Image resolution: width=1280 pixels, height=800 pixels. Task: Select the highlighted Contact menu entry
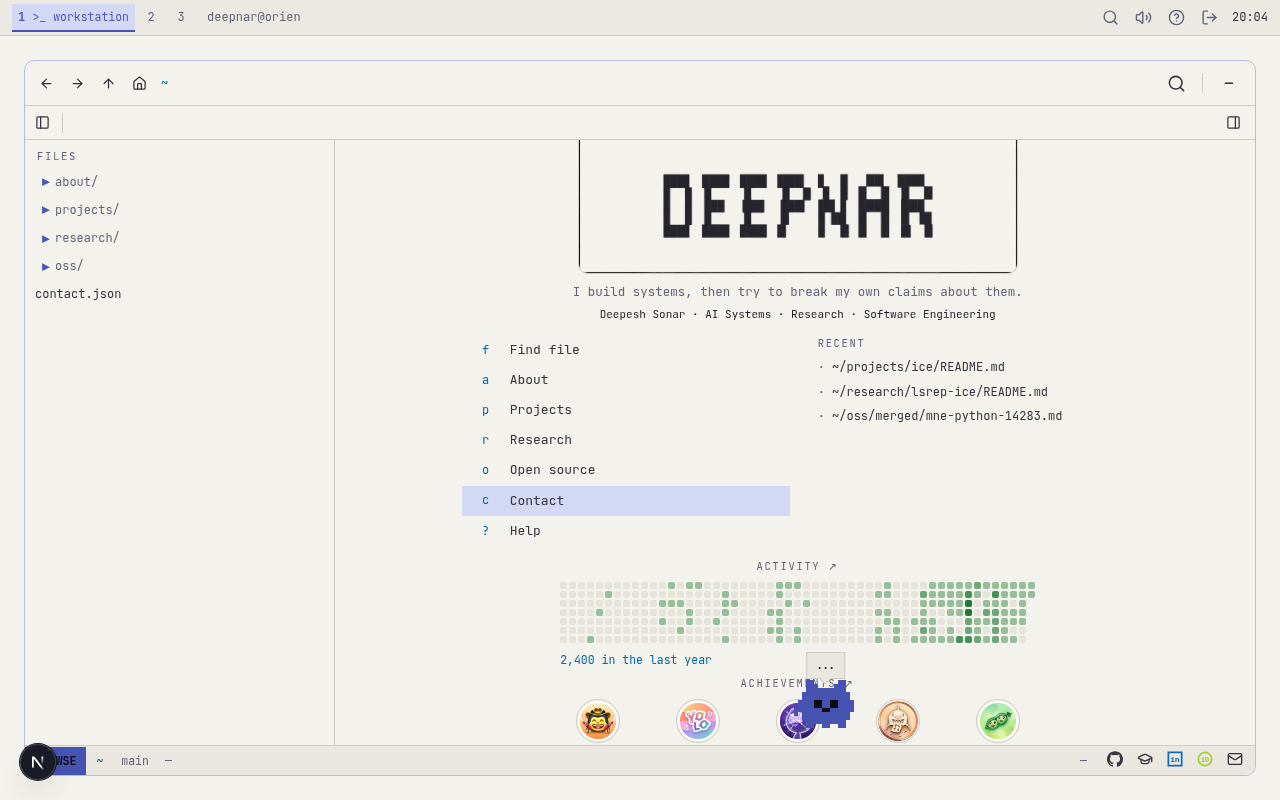626,501
